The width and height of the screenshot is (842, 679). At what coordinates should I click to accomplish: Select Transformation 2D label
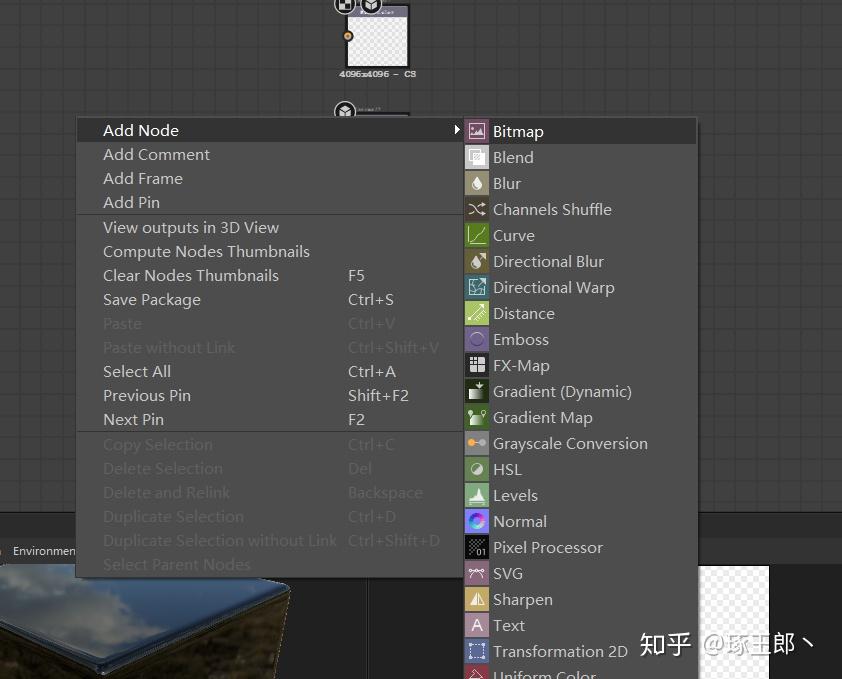pyautogui.click(x=560, y=652)
